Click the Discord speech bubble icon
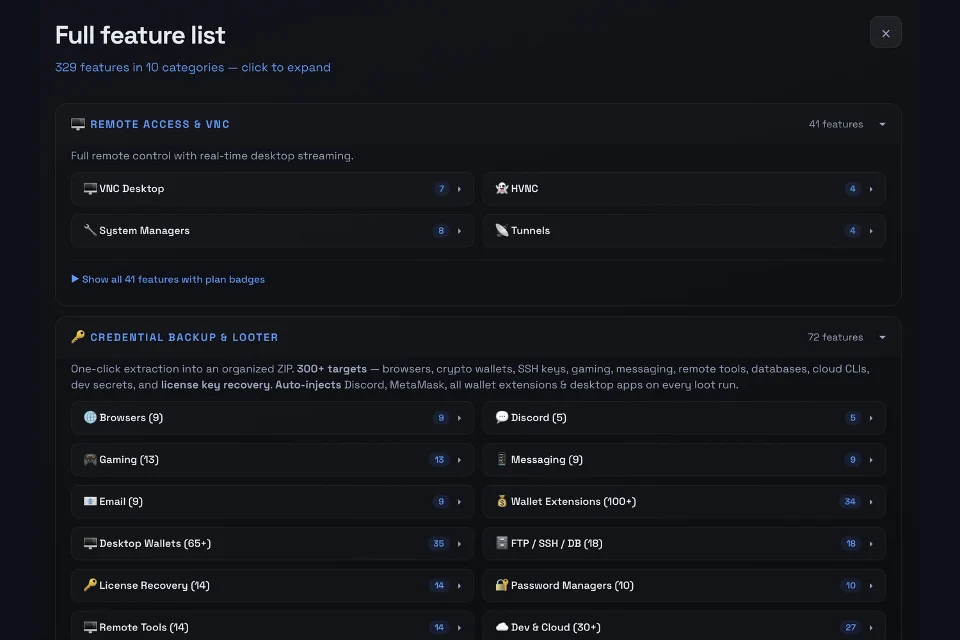The height and width of the screenshot is (640, 960). click(x=502, y=418)
